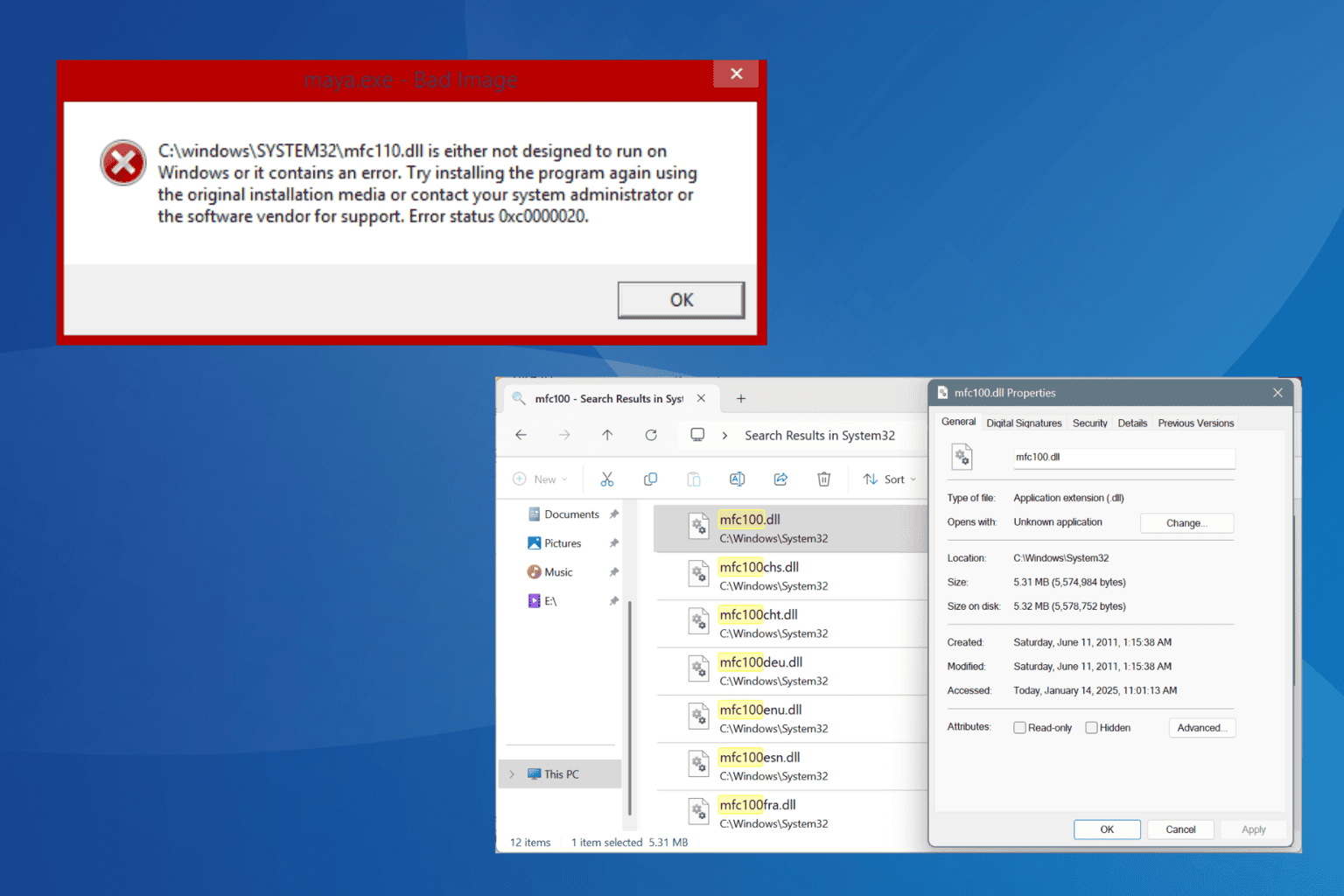Image resolution: width=1344 pixels, height=896 pixels.
Task: Click the computer icon in address bar
Action: click(x=697, y=435)
